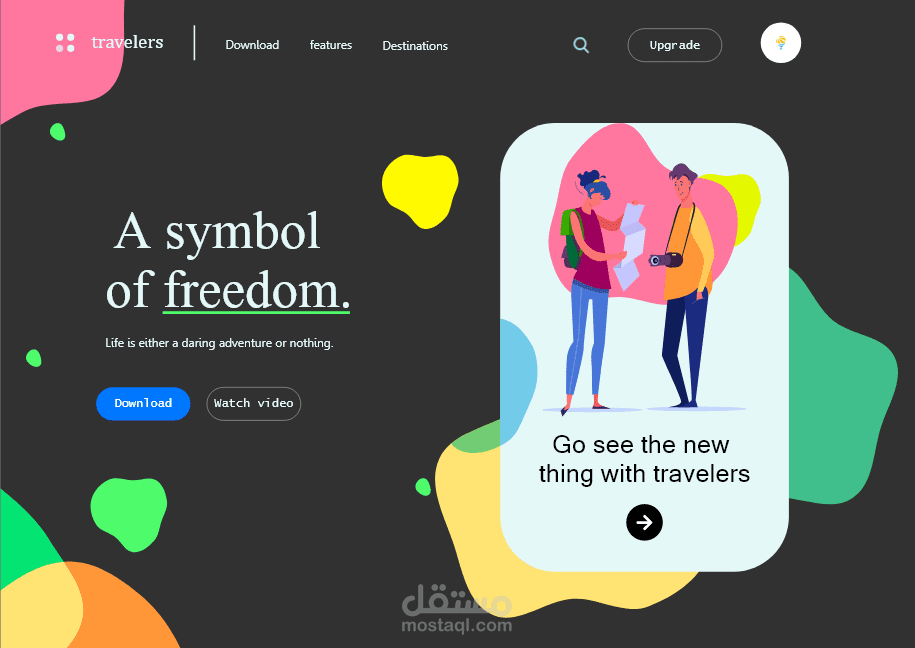This screenshot has height=648, width=915.
Task: Open the search magnifier icon
Action: pyautogui.click(x=581, y=45)
